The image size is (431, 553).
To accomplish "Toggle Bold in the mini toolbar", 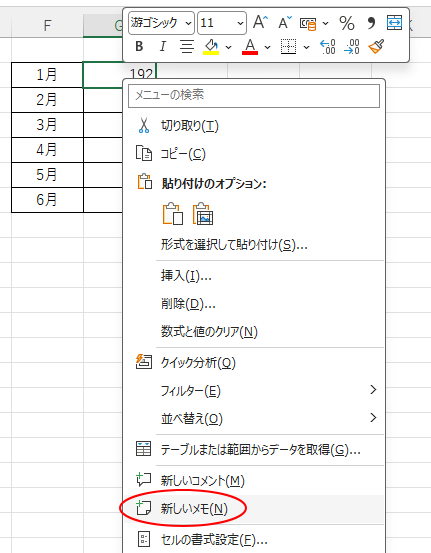I will coord(139,46).
